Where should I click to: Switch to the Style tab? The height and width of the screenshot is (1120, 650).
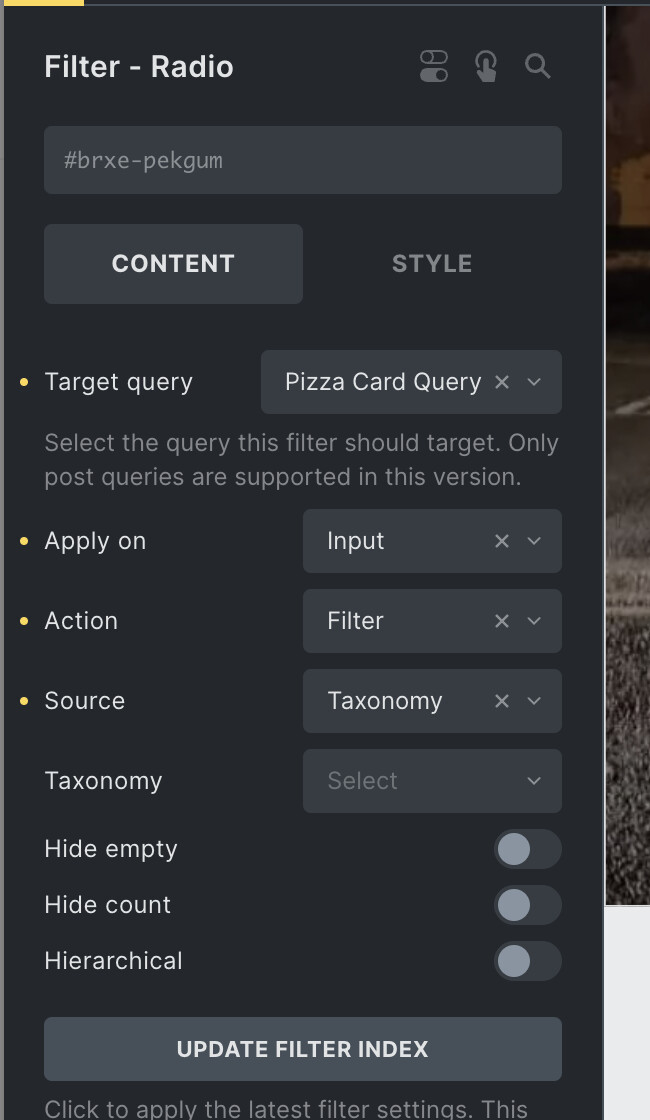point(432,264)
